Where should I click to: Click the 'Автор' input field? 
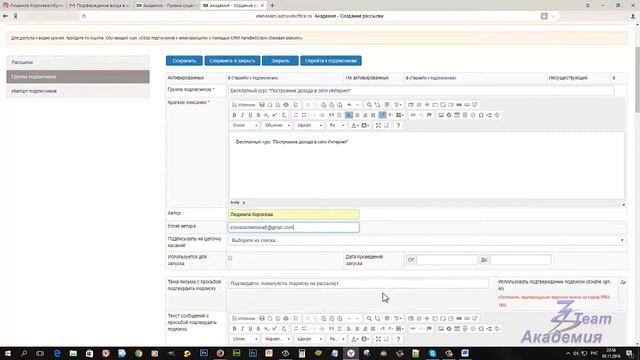294,214
